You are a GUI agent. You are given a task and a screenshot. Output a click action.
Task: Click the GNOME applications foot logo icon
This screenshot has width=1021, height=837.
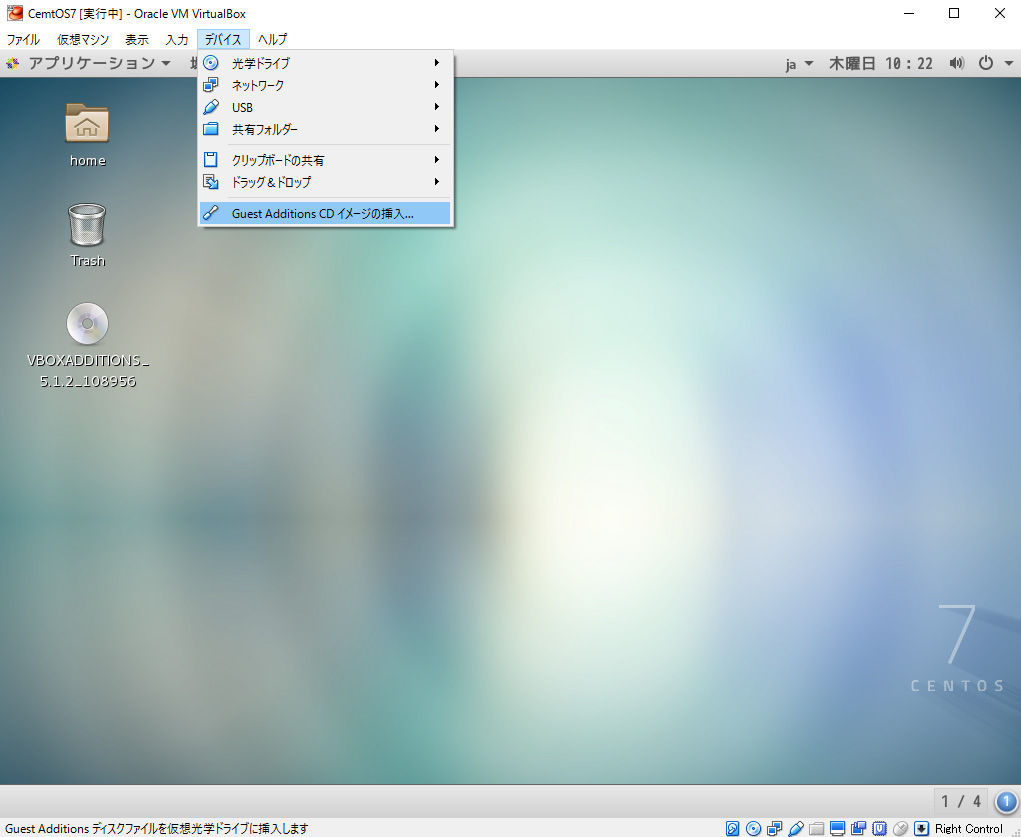[x=12, y=63]
